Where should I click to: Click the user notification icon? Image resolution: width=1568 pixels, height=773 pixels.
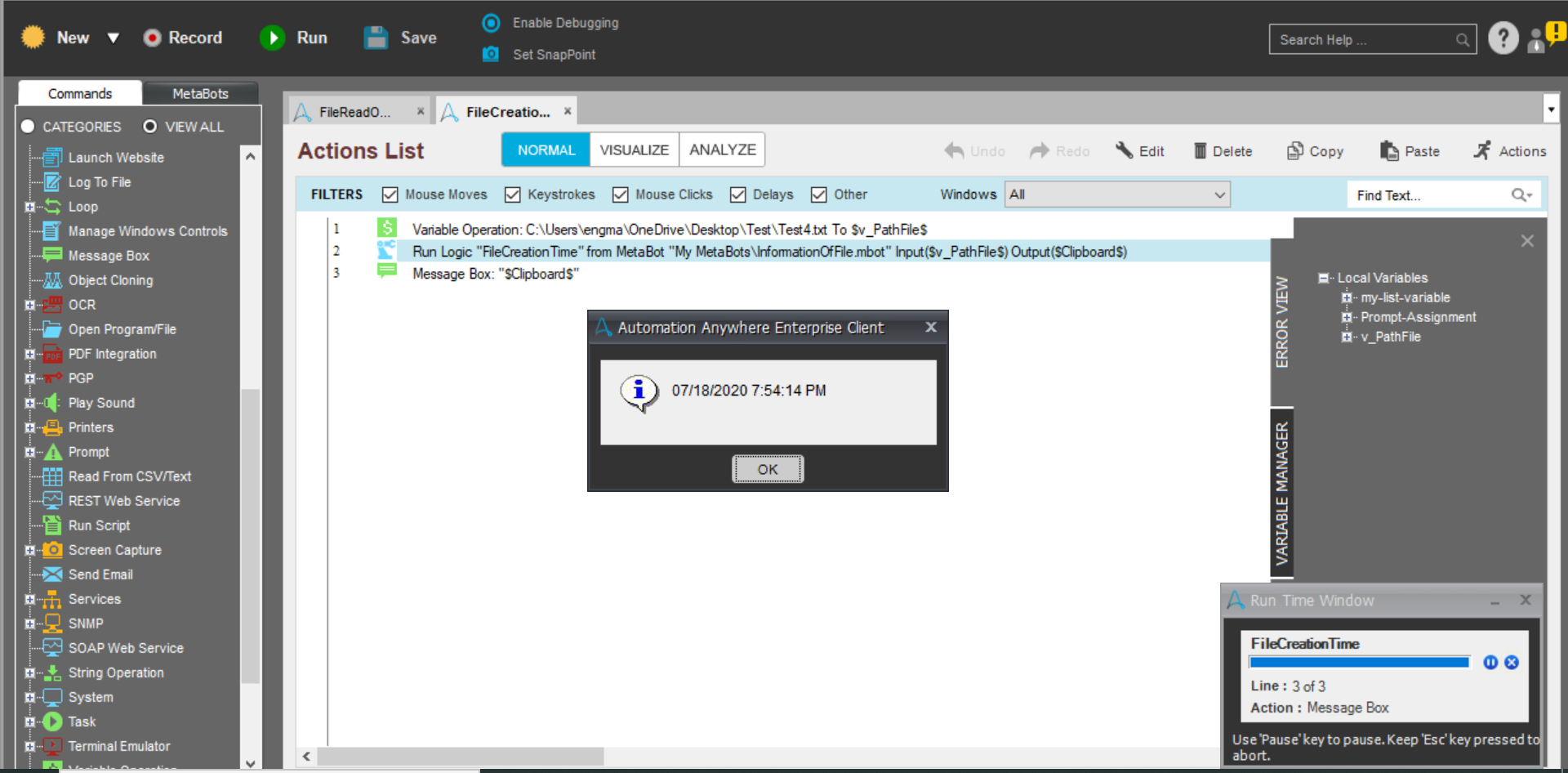coord(1545,38)
